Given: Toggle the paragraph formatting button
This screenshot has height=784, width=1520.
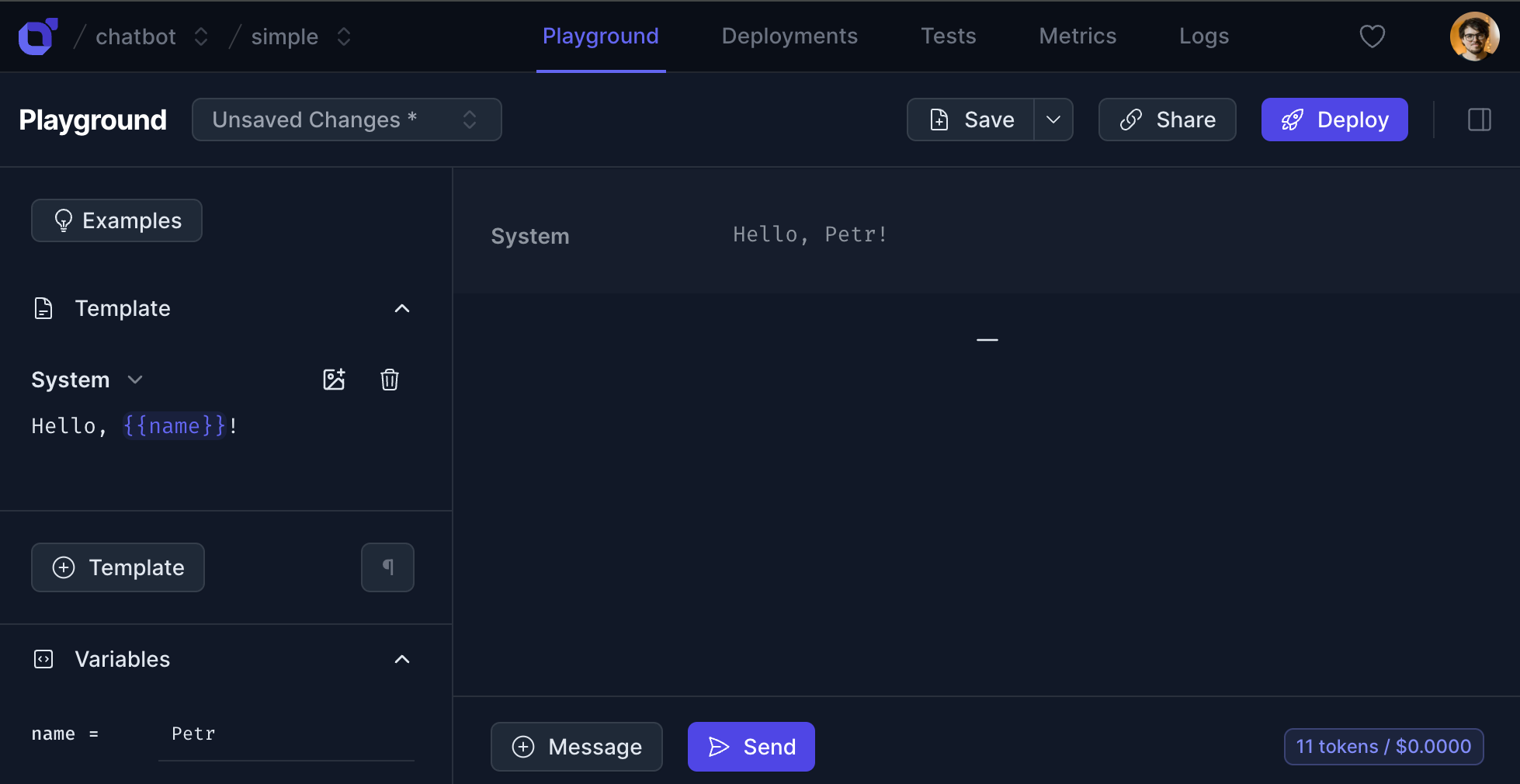Looking at the screenshot, I should 387,567.
